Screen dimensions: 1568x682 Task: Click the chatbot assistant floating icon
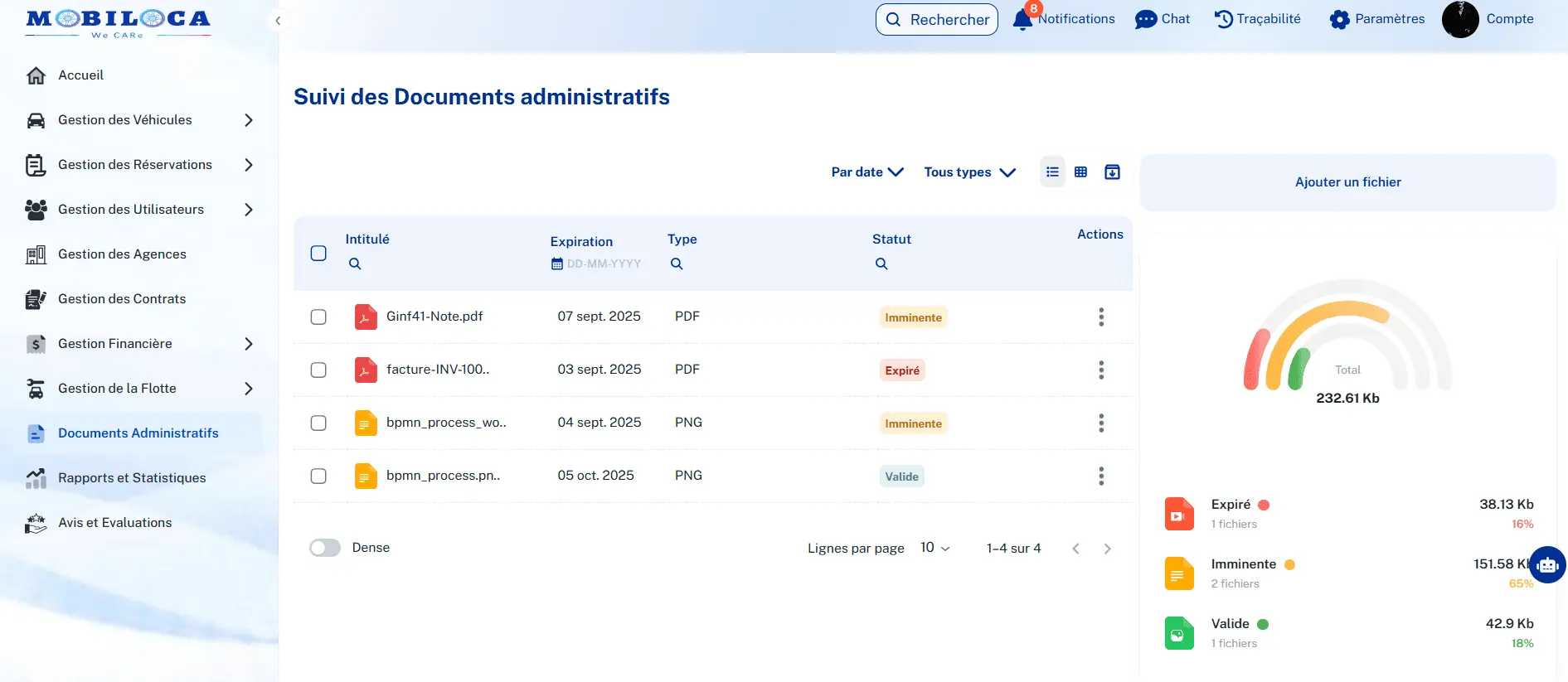click(1547, 565)
